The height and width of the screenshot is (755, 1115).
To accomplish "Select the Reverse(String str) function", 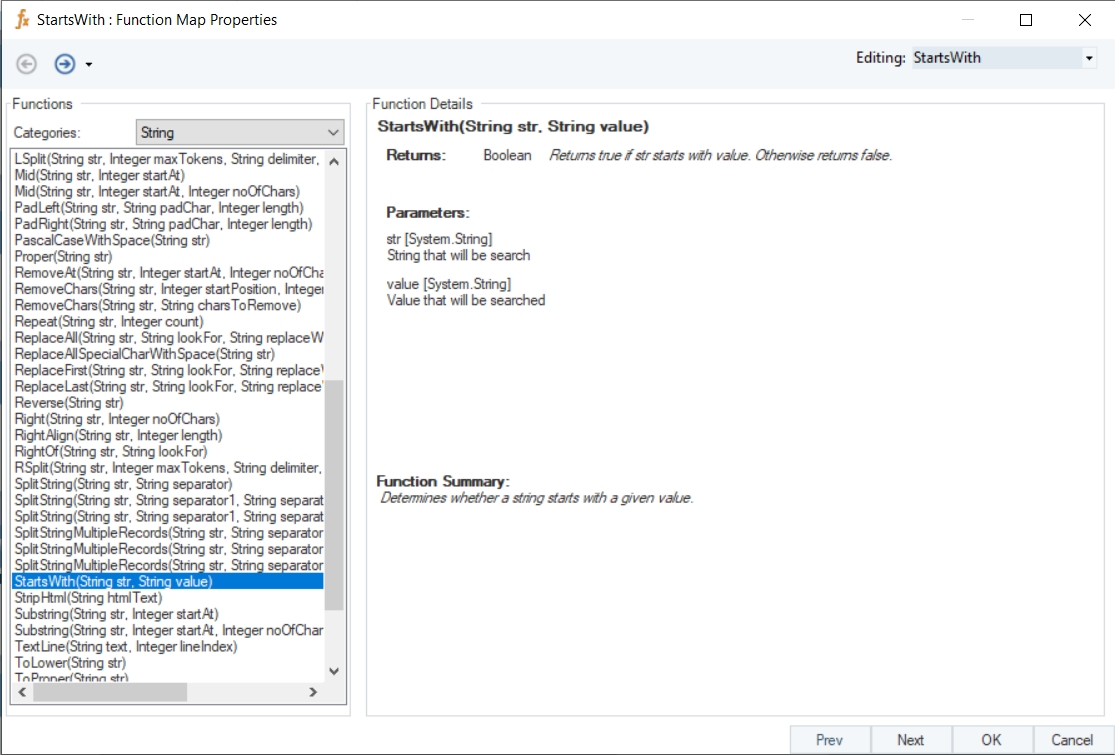I will 69,403.
